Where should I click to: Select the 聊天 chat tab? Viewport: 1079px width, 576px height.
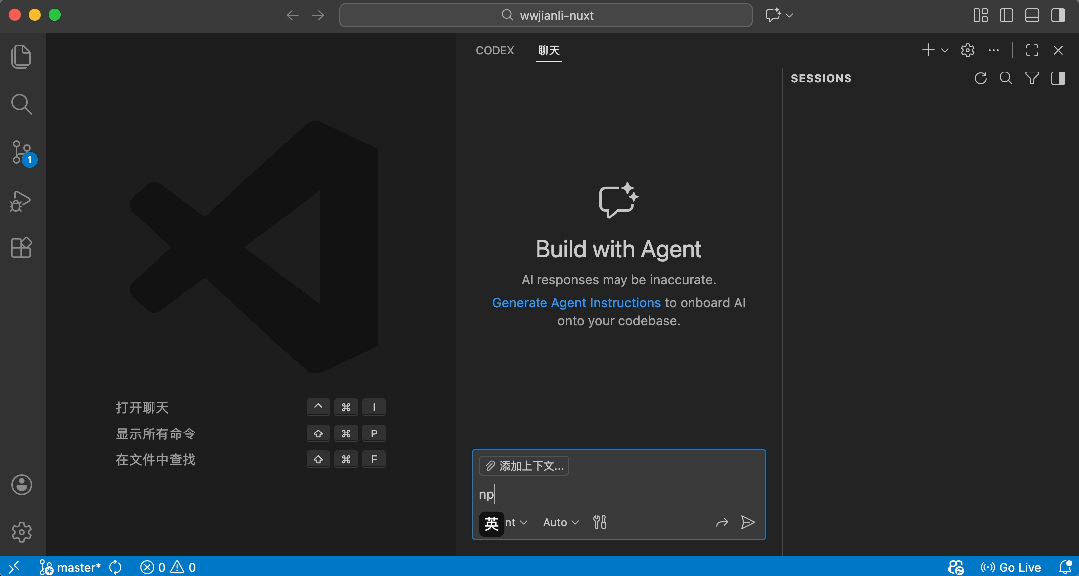(549, 50)
